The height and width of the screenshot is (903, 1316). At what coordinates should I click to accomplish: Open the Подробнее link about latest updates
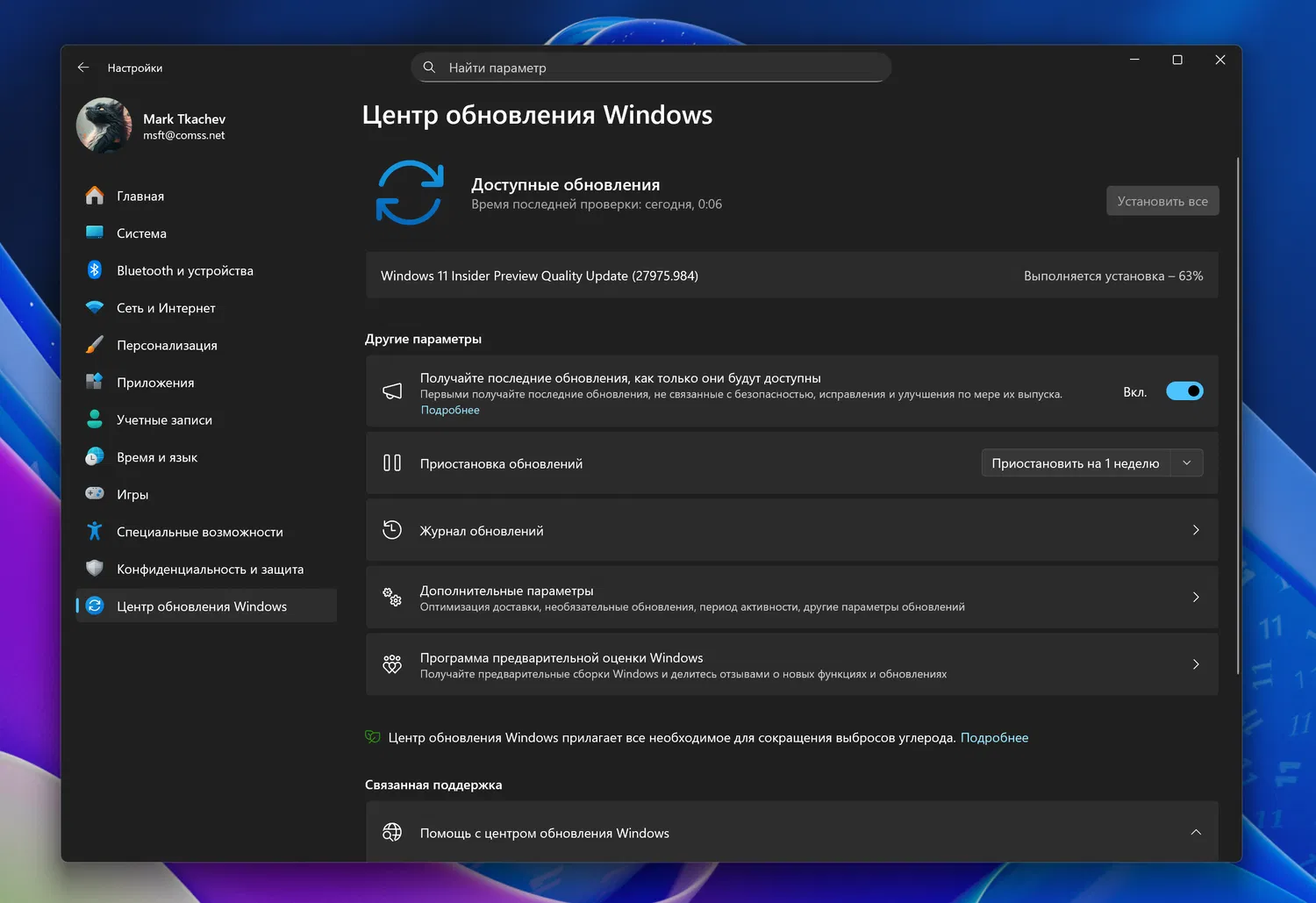click(449, 410)
